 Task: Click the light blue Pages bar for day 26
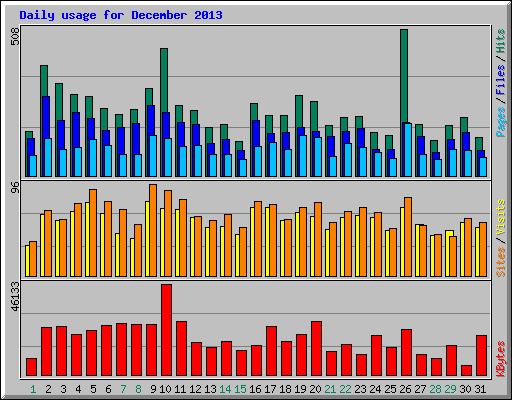[x=408, y=150]
